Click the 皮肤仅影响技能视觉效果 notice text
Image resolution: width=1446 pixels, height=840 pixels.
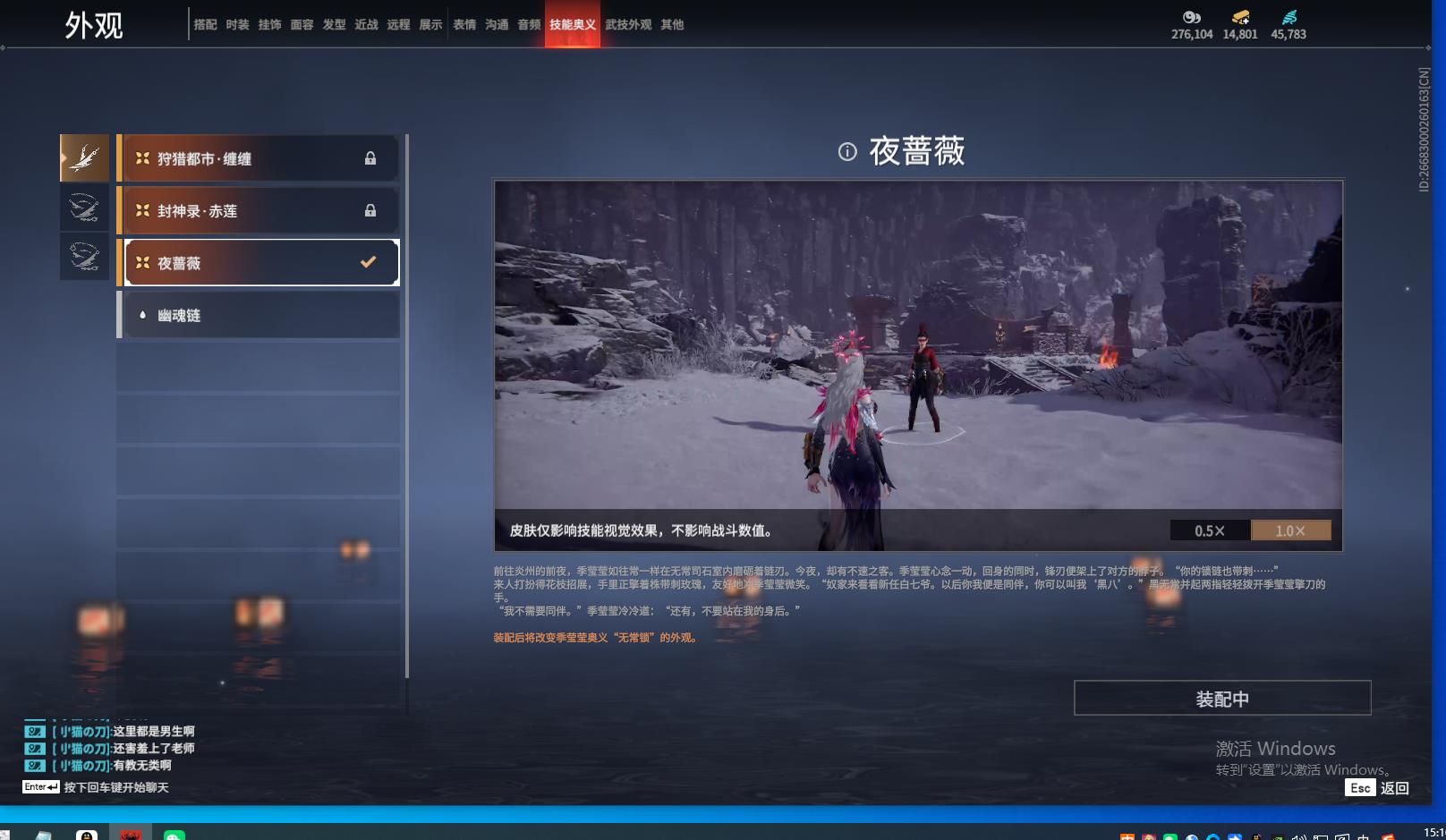[x=641, y=530]
